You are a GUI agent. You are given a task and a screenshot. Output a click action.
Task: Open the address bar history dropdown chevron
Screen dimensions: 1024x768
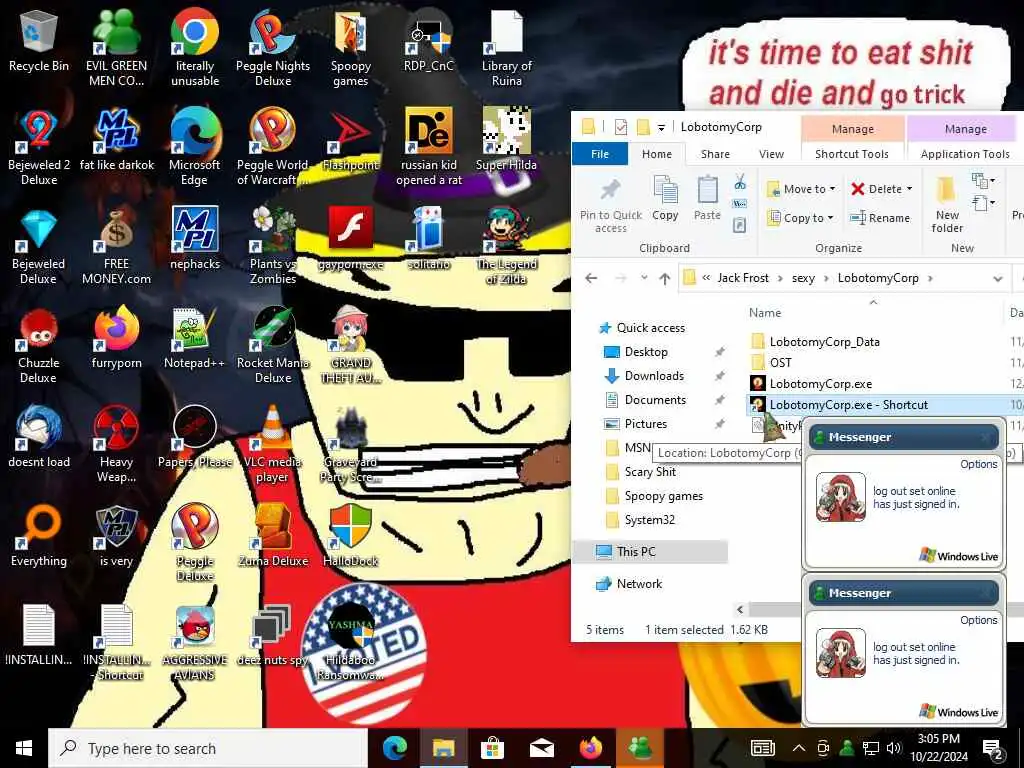pyautogui.click(x=998, y=278)
